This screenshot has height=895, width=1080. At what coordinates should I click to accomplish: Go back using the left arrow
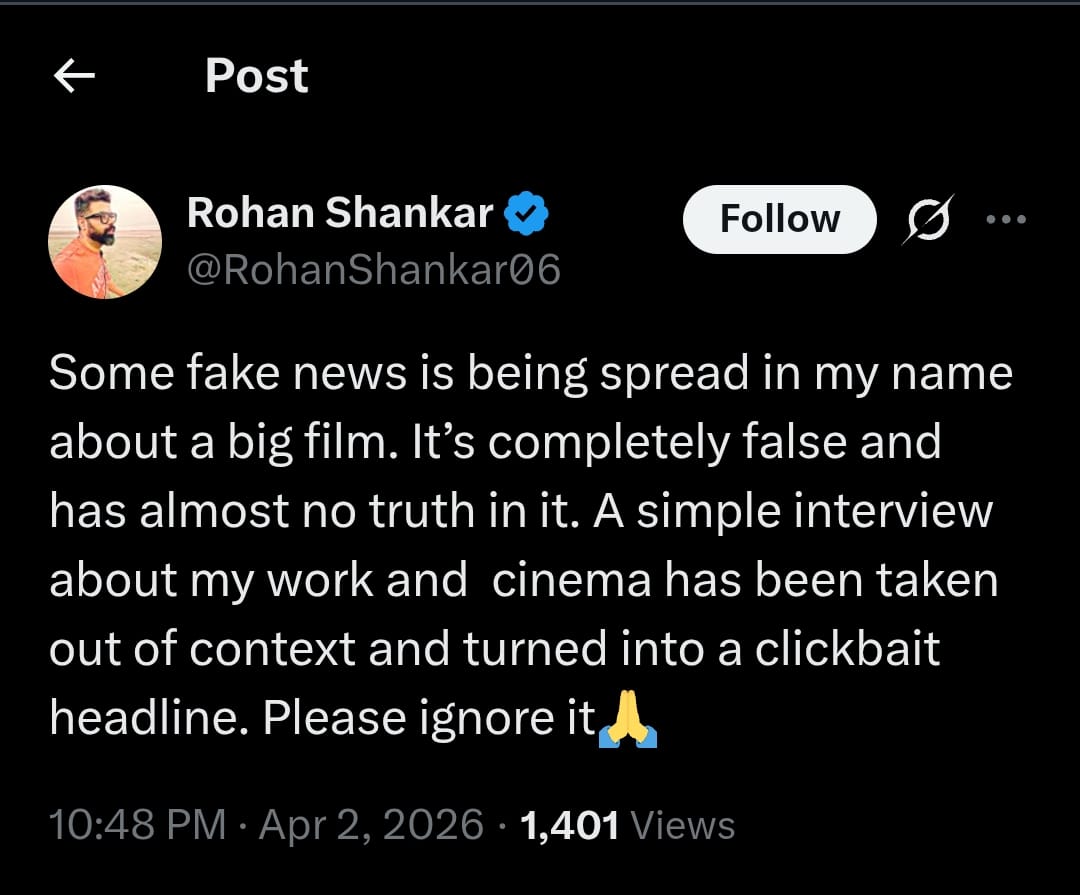coord(74,76)
